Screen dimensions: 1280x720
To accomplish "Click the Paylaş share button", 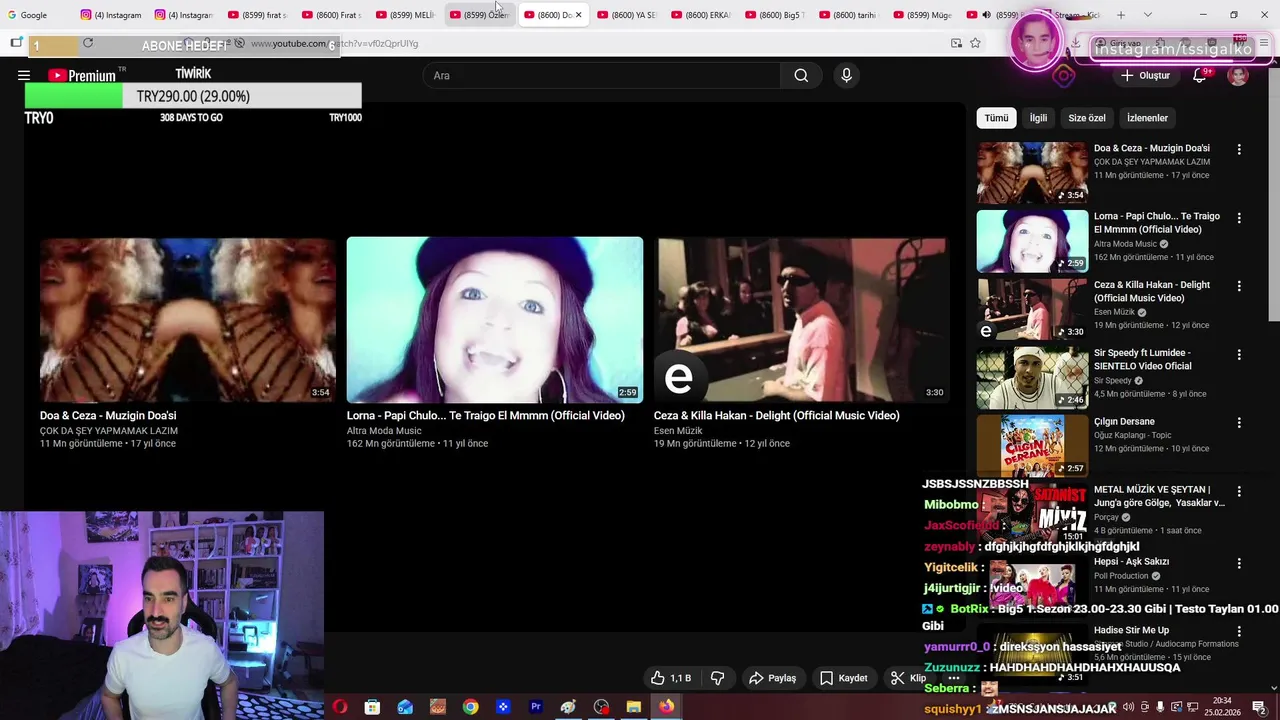I will click(772, 678).
